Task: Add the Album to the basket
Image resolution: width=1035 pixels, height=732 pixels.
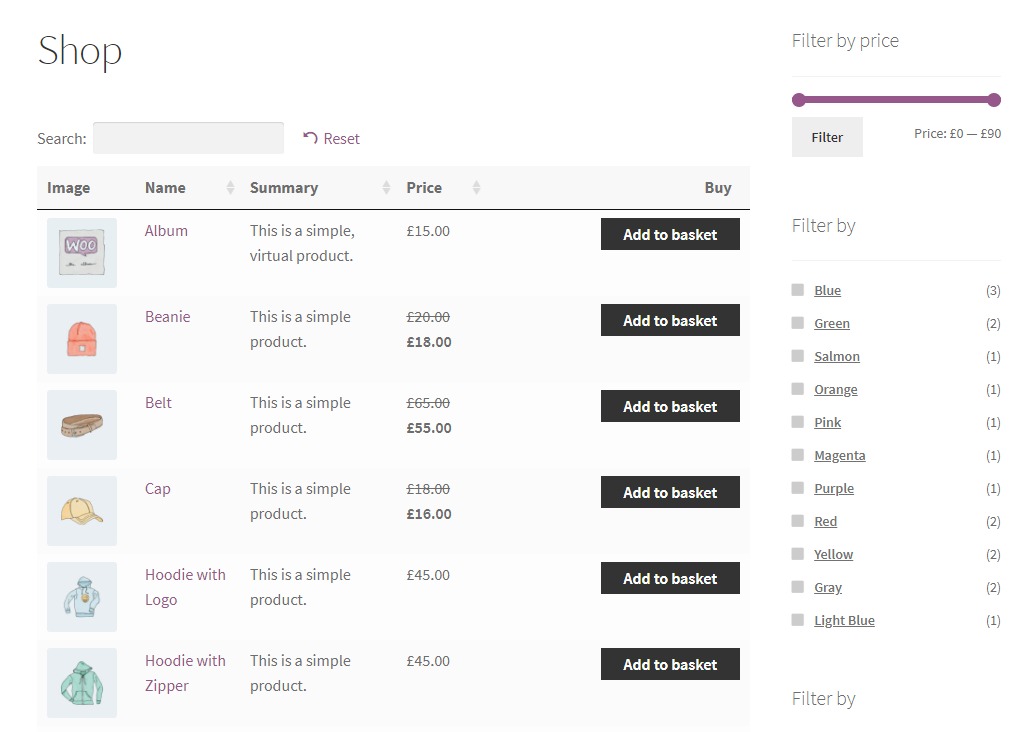Action: 670,234
